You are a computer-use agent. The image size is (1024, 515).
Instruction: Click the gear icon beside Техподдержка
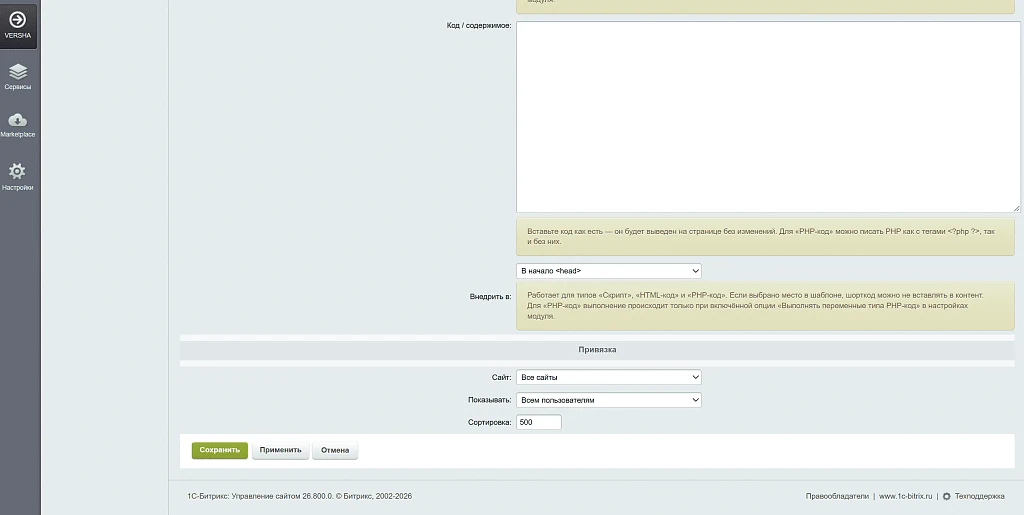click(946, 496)
